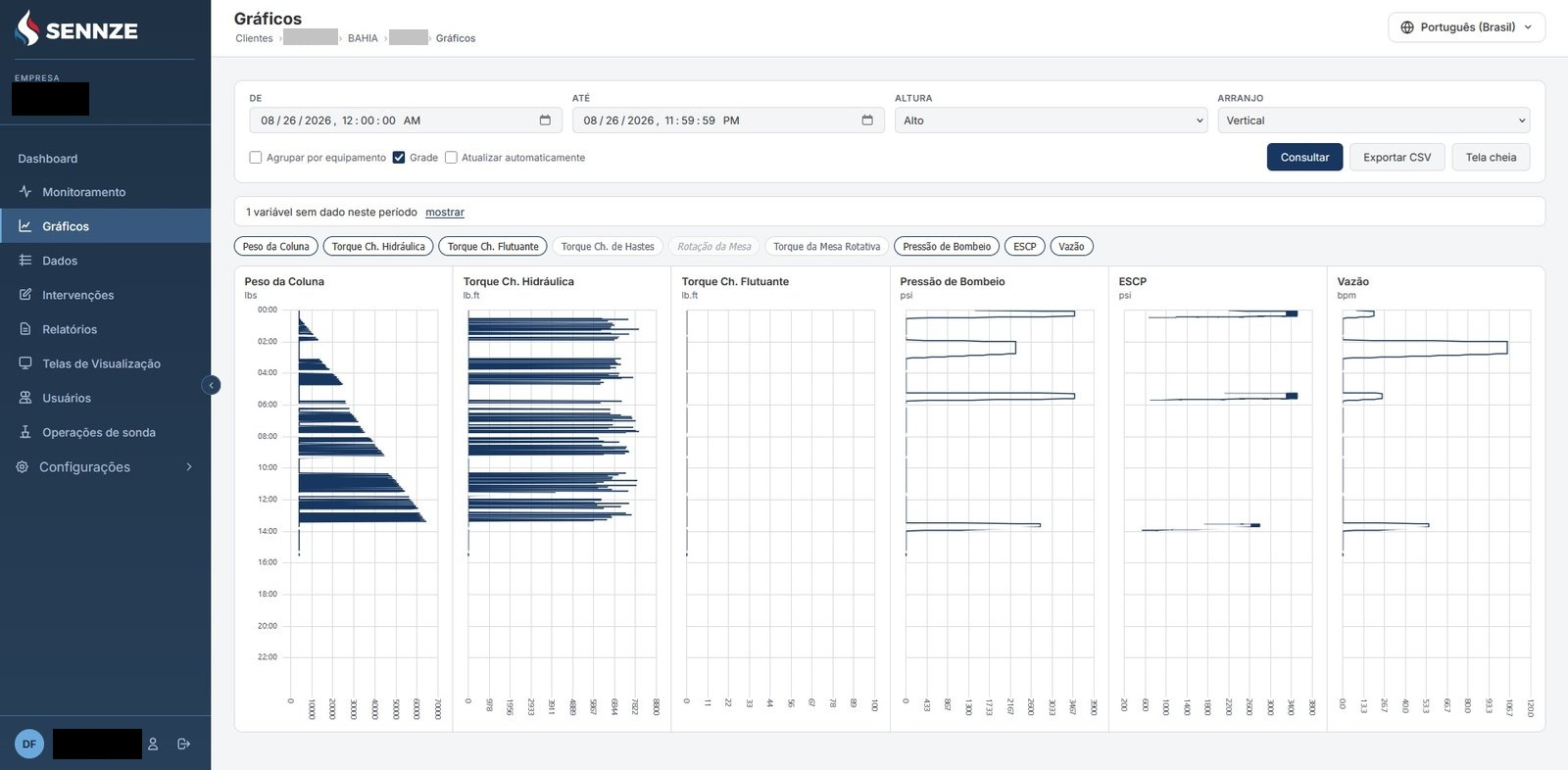
Task: Click the Sennze flame logo
Action: click(x=27, y=28)
